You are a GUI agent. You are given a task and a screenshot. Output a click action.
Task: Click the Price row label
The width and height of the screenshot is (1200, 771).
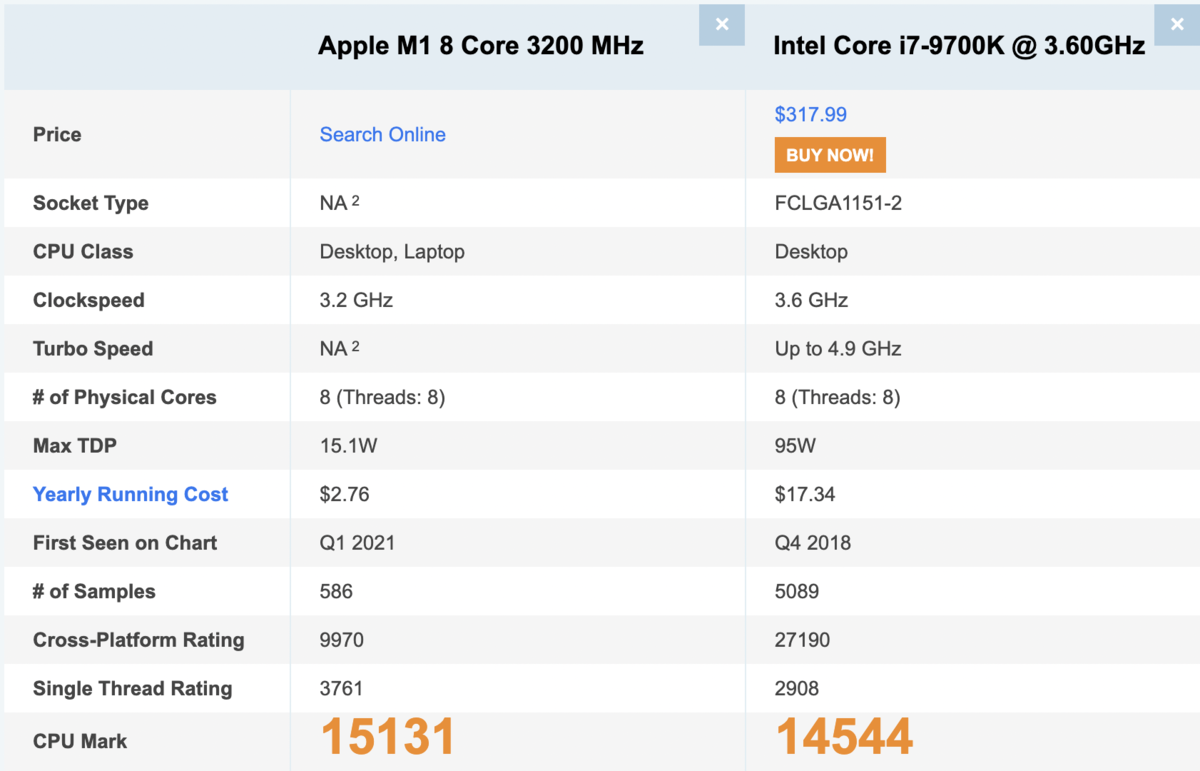(57, 134)
